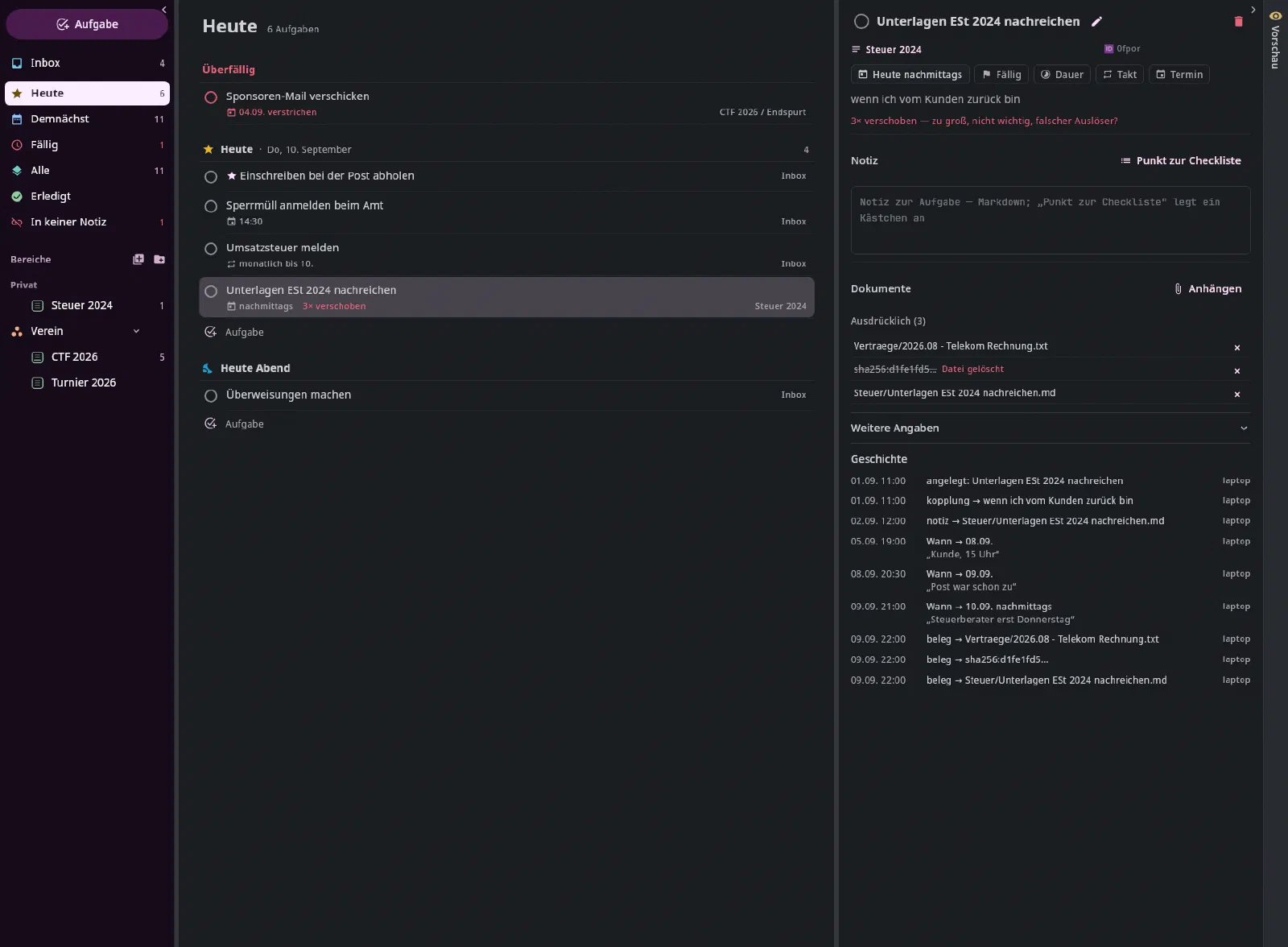
Task: Set a due date with the Fällig chip
Action: coord(1001,74)
